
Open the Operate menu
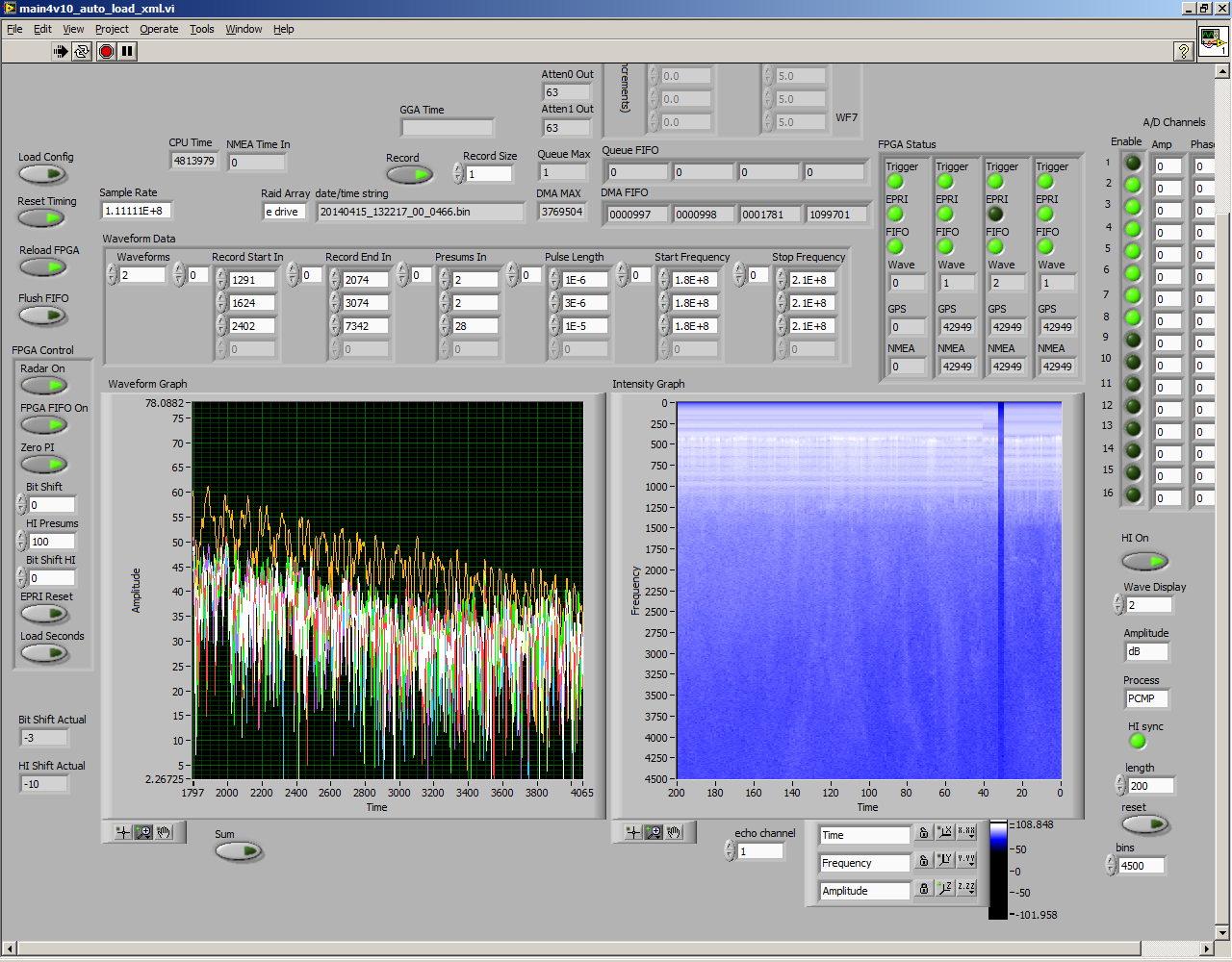tap(159, 29)
